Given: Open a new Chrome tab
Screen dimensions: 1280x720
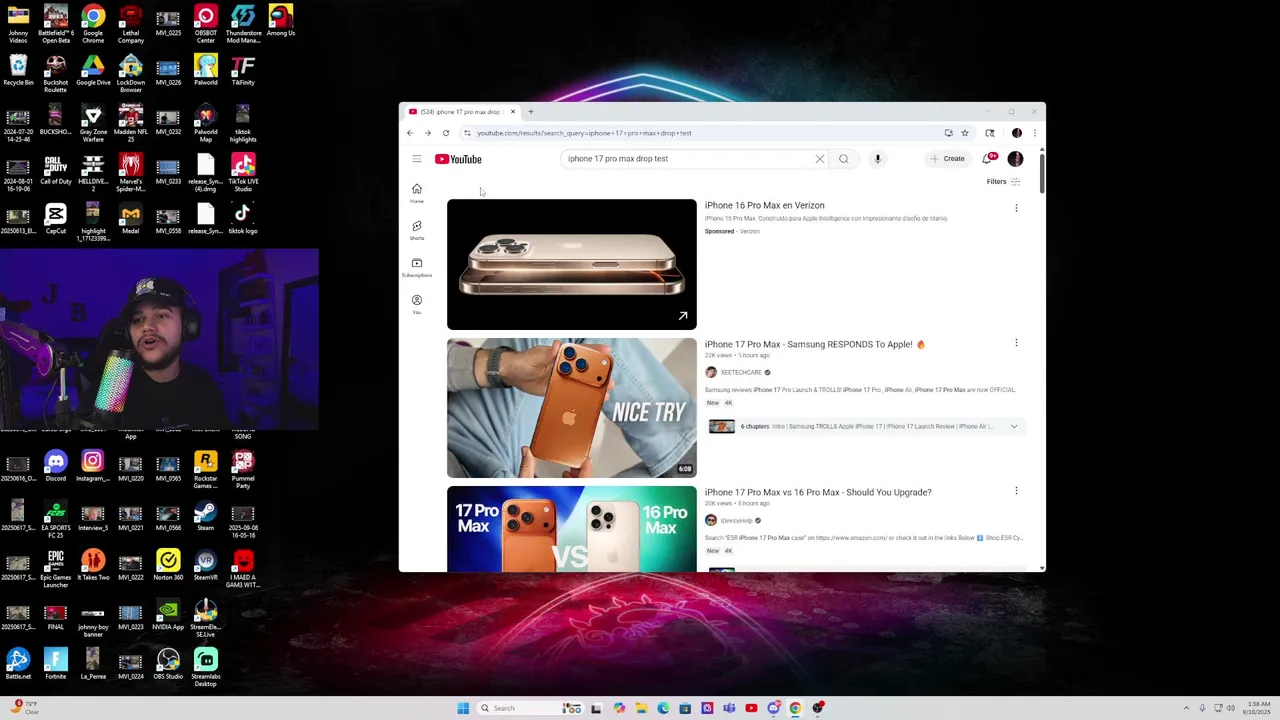Looking at the screenshot, I should pyautogui.click(x=531, y=112).
